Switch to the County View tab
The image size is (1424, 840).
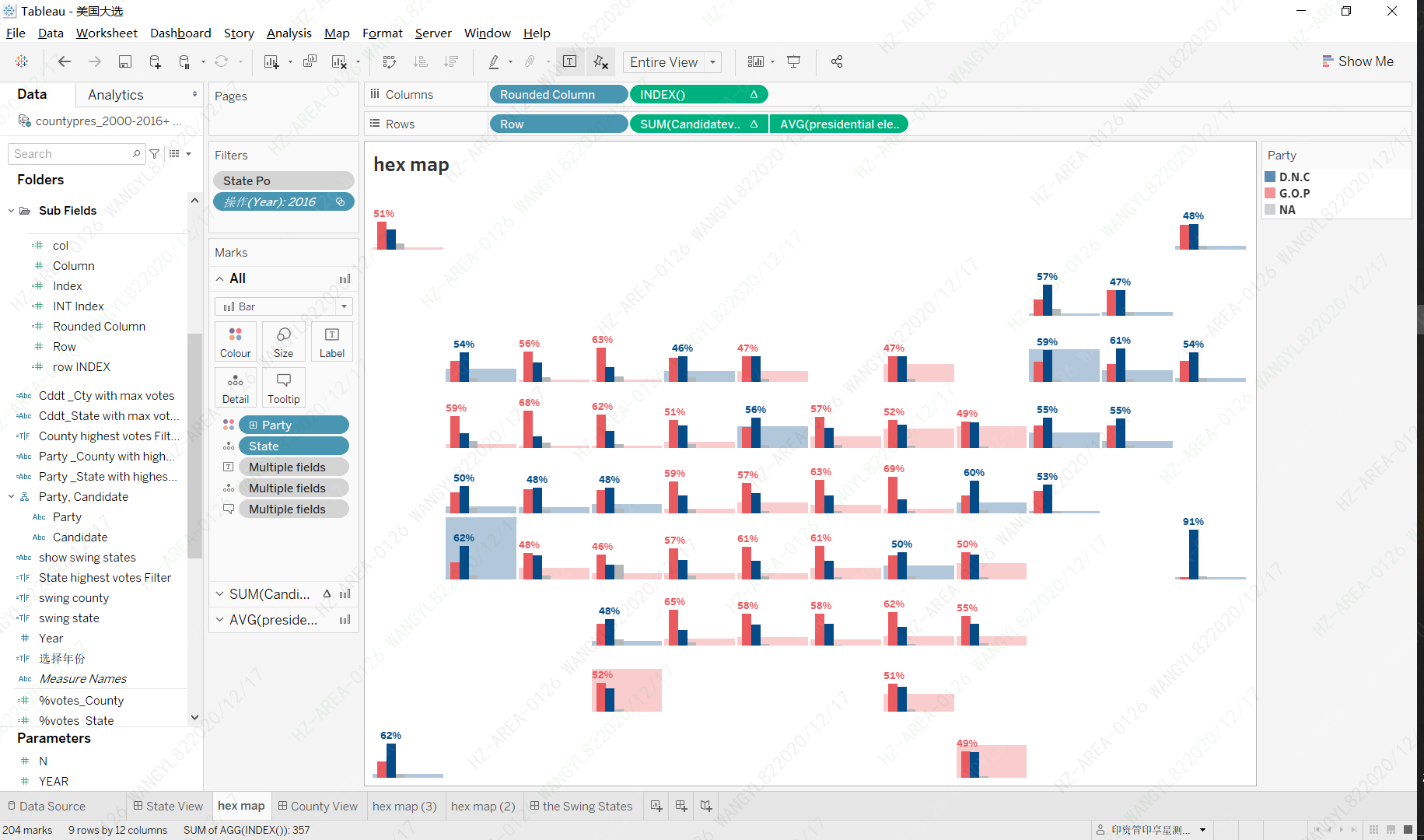(x=317, y=806)
